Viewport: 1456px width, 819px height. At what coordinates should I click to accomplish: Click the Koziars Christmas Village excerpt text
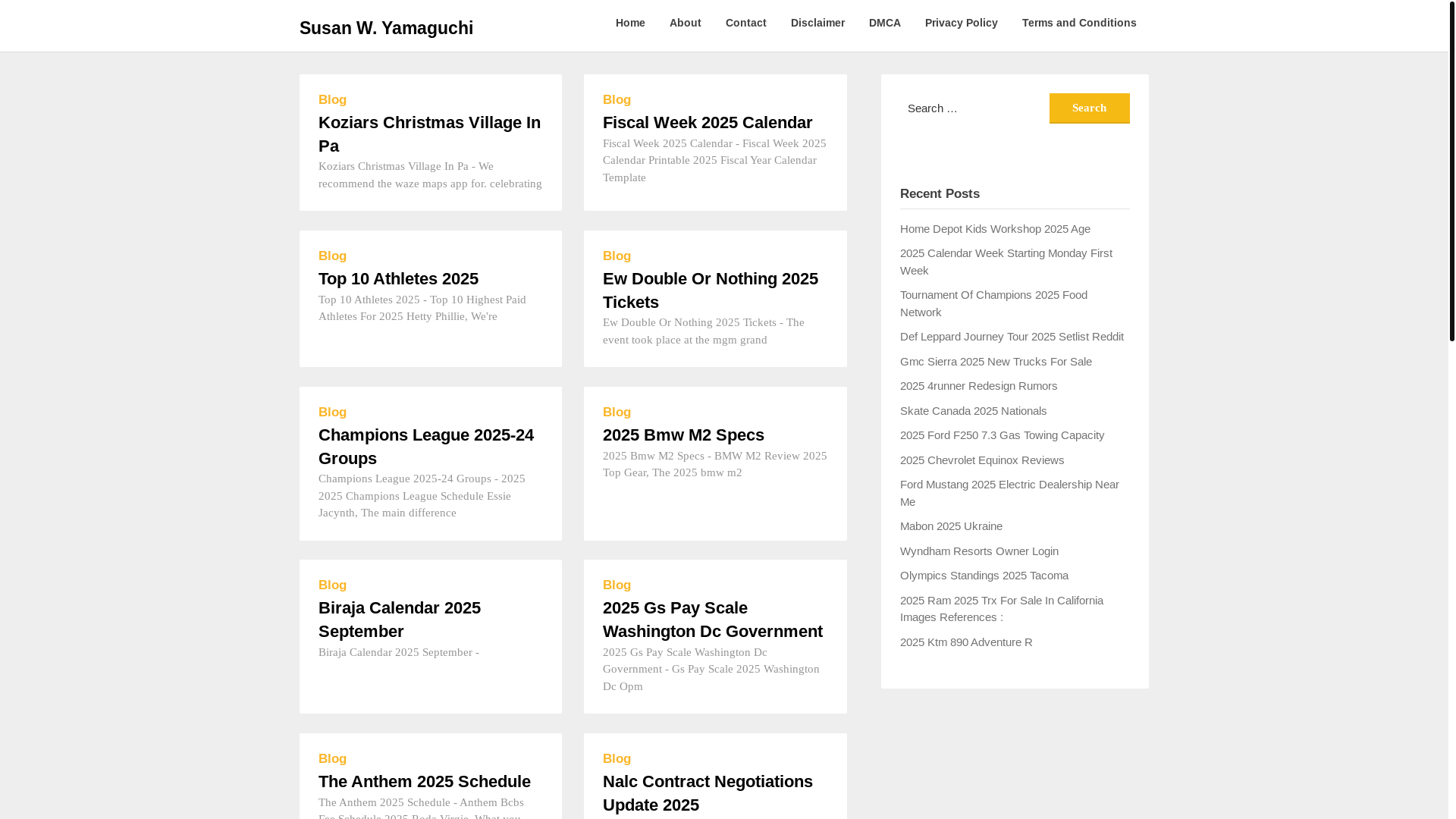click(430, 174)
